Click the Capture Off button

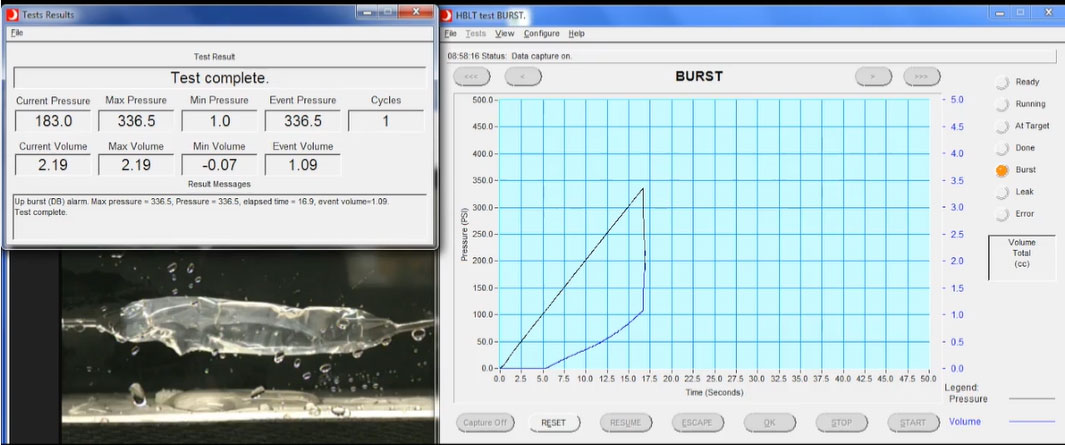coord(485,423)
